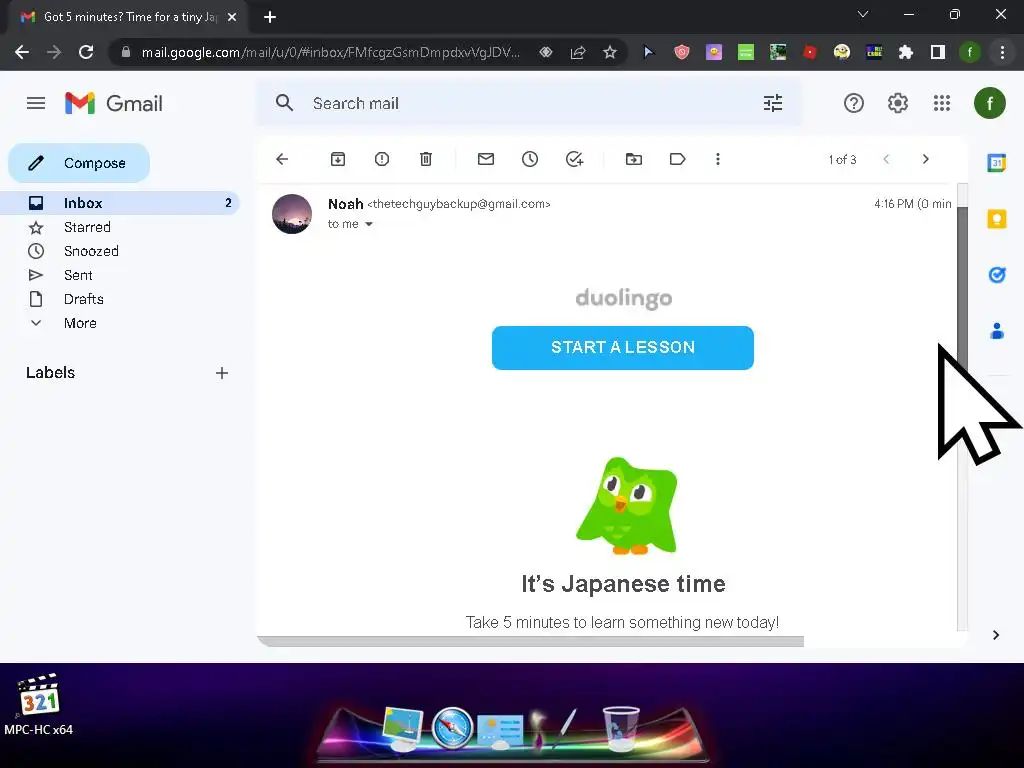Open a new browser tab
1024x768 pixels.
(x=270, y=17)
